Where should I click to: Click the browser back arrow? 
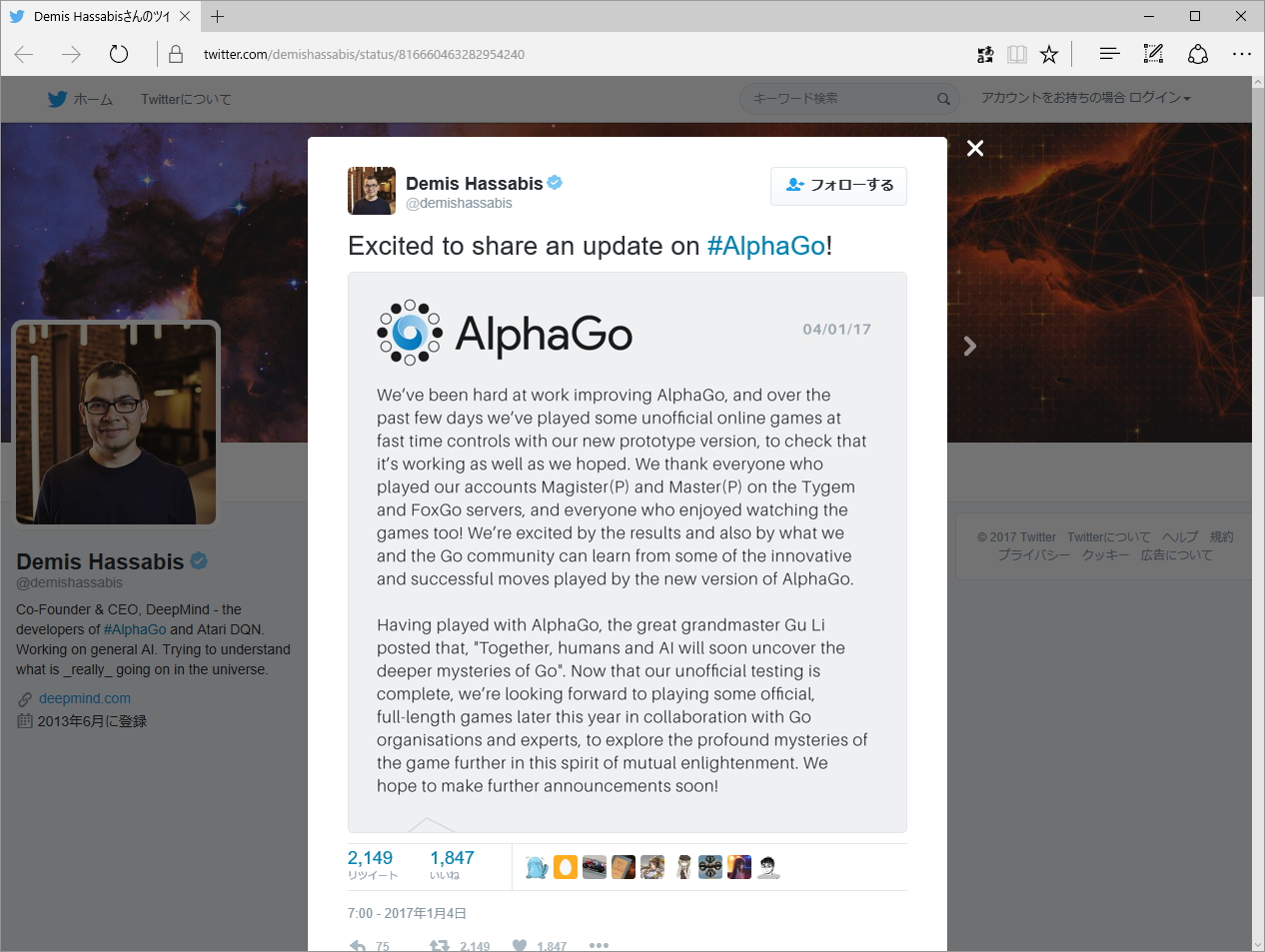(x=24, y=54)
